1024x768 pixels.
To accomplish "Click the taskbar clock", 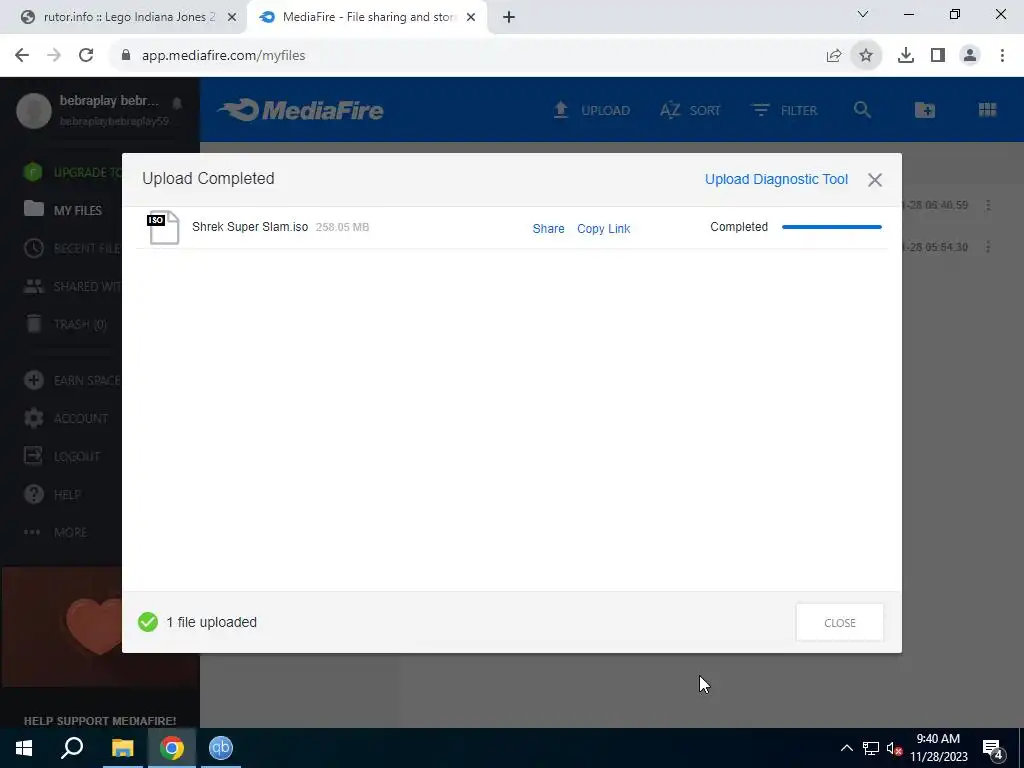I will [x=938, y=748].
